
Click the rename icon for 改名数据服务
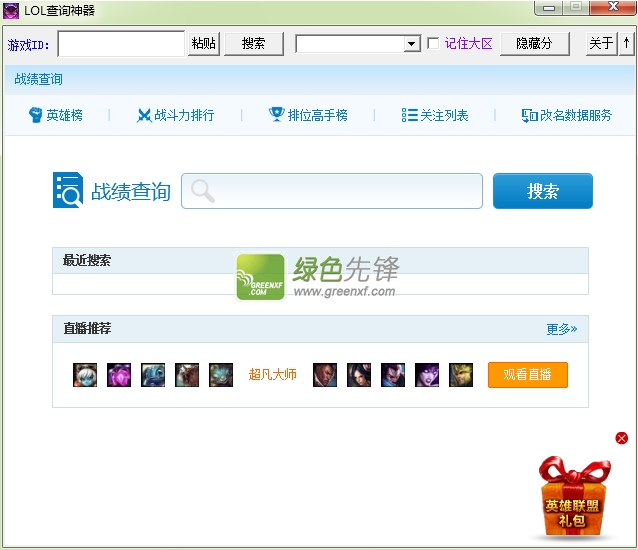coord(529,116)
